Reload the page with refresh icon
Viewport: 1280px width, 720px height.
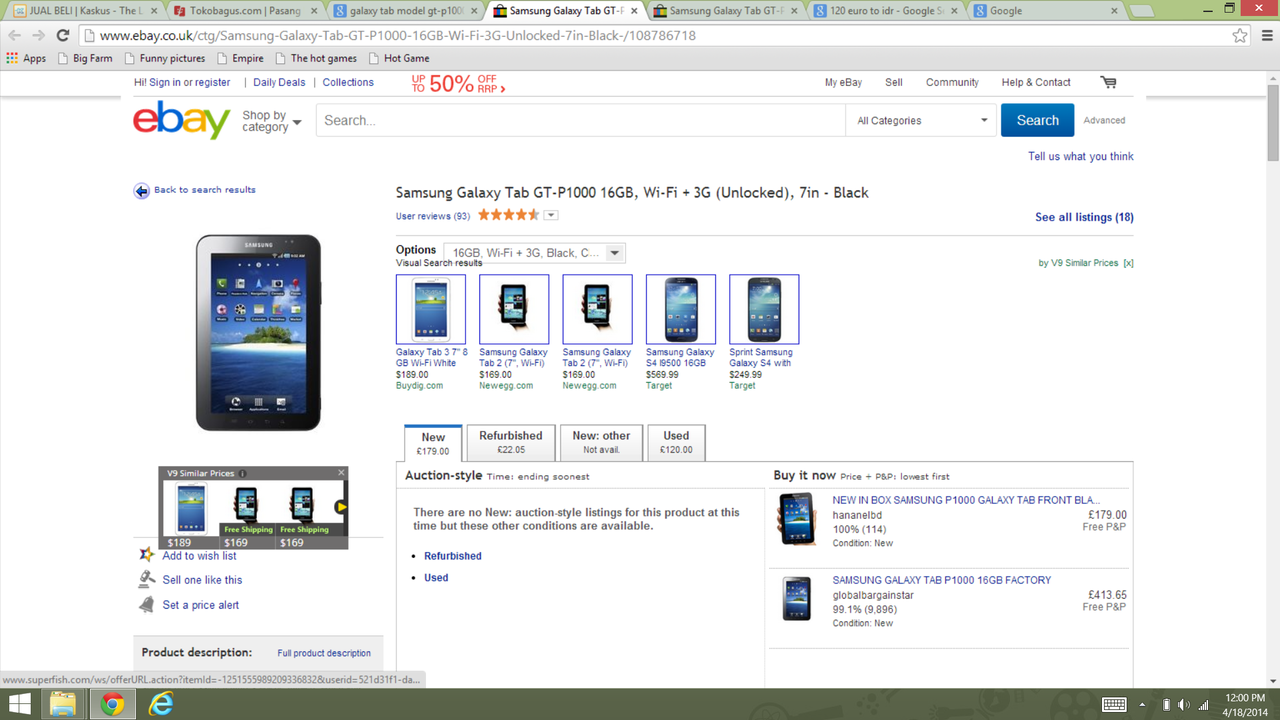pyautogui.click(x=62, y=35)
